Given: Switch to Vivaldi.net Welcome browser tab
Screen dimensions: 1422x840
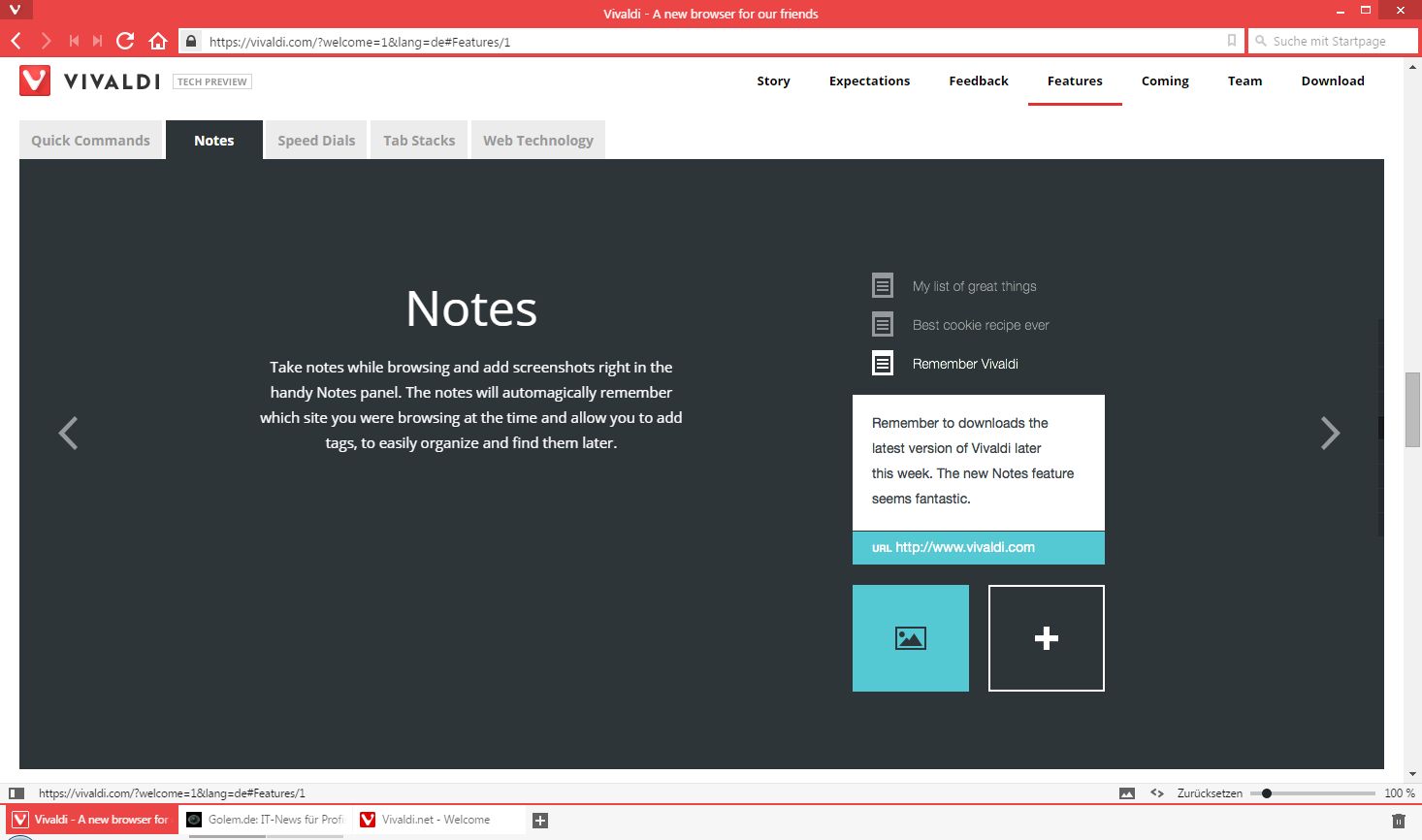Looking at the screenshot, I should pyautogui.click(x=439, y=820).
